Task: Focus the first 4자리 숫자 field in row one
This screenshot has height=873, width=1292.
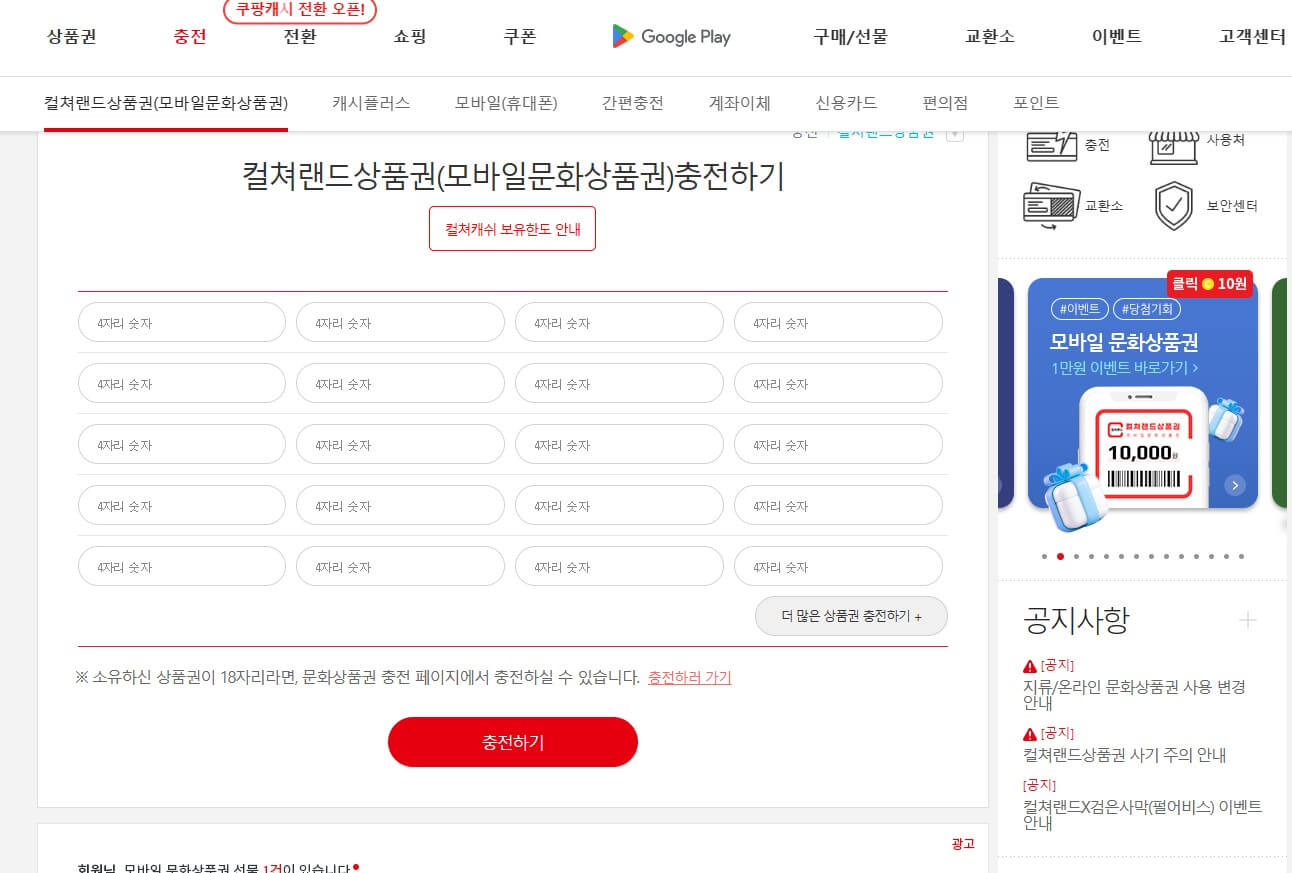Action: (182, 323)
